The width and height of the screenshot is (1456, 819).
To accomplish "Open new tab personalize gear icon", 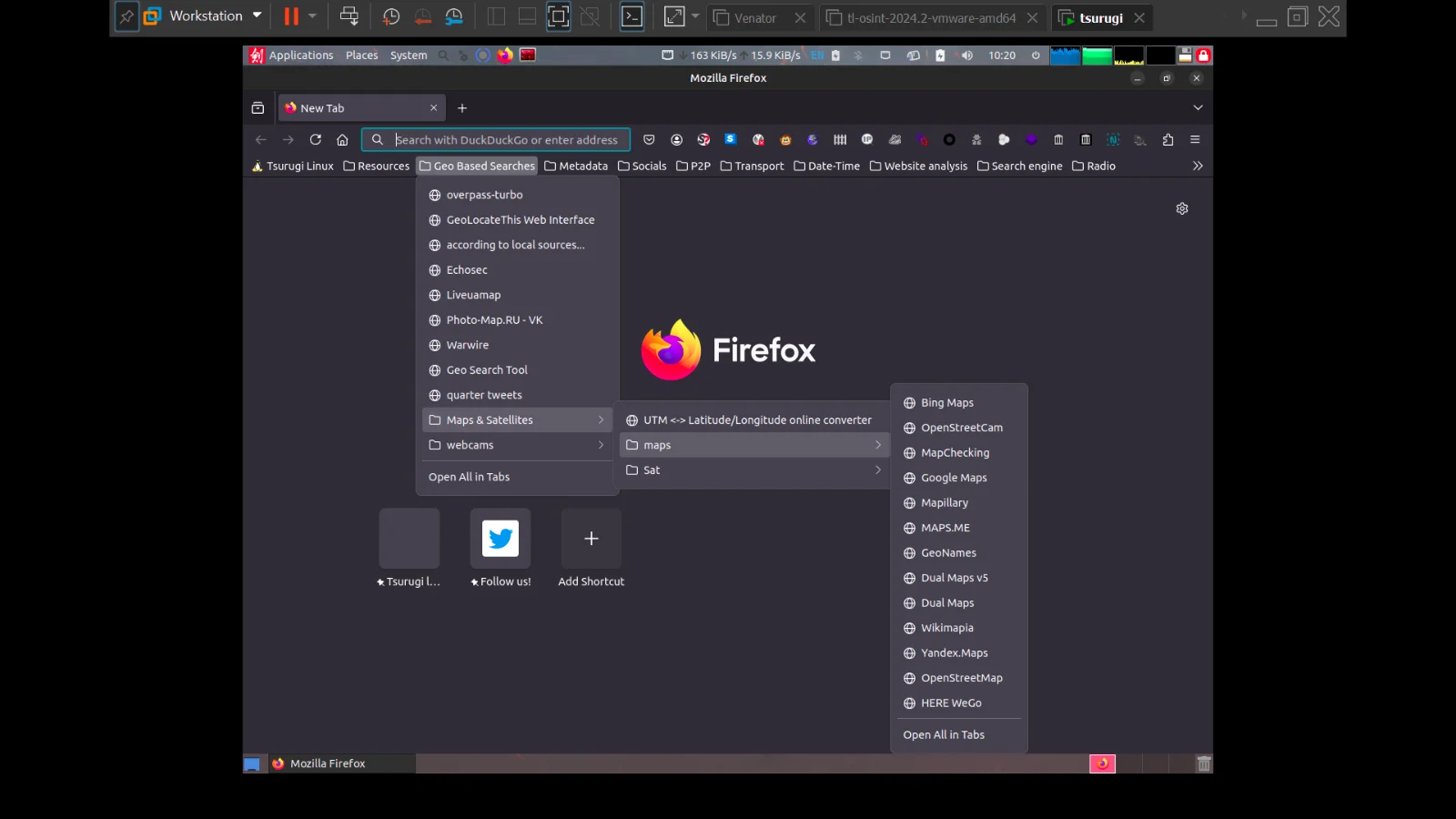I will pos(1182,208).
